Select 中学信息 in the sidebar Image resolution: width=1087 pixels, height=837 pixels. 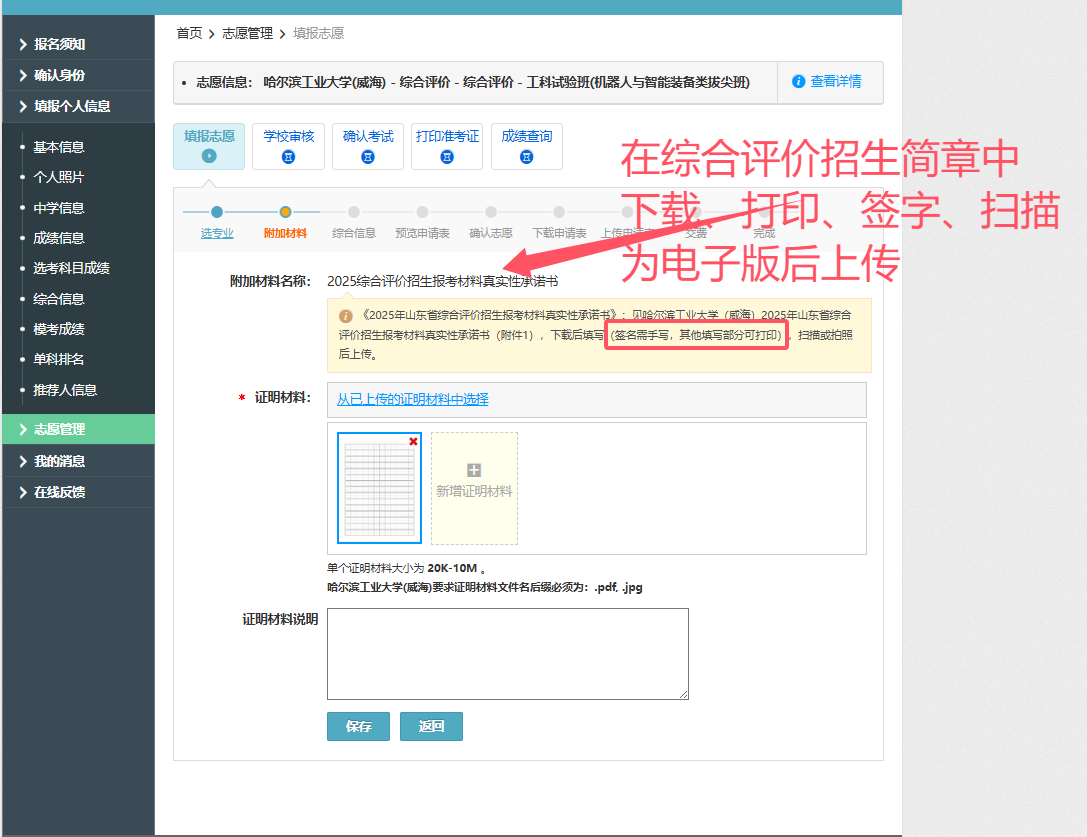59,208
